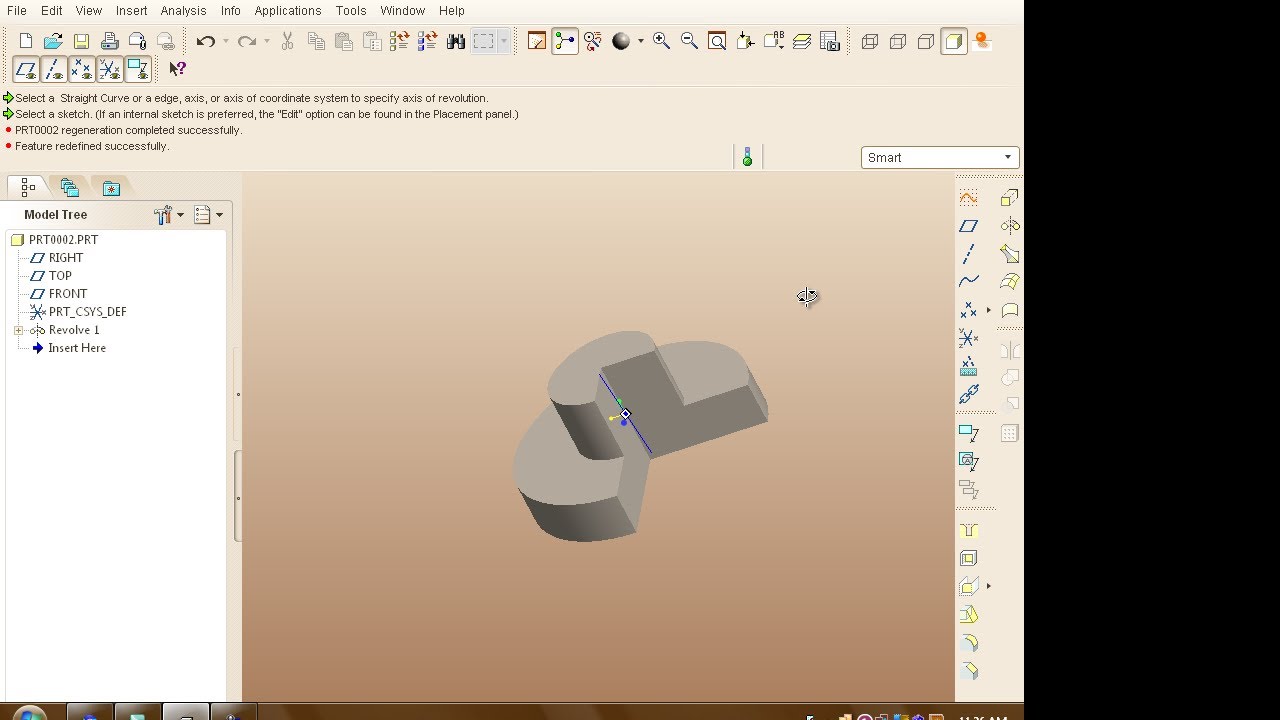Image resolution: width=1280 pixels, height=720 pixels.
Task: Open an existing file with the folder icon
Action: [x=53, y=41]
